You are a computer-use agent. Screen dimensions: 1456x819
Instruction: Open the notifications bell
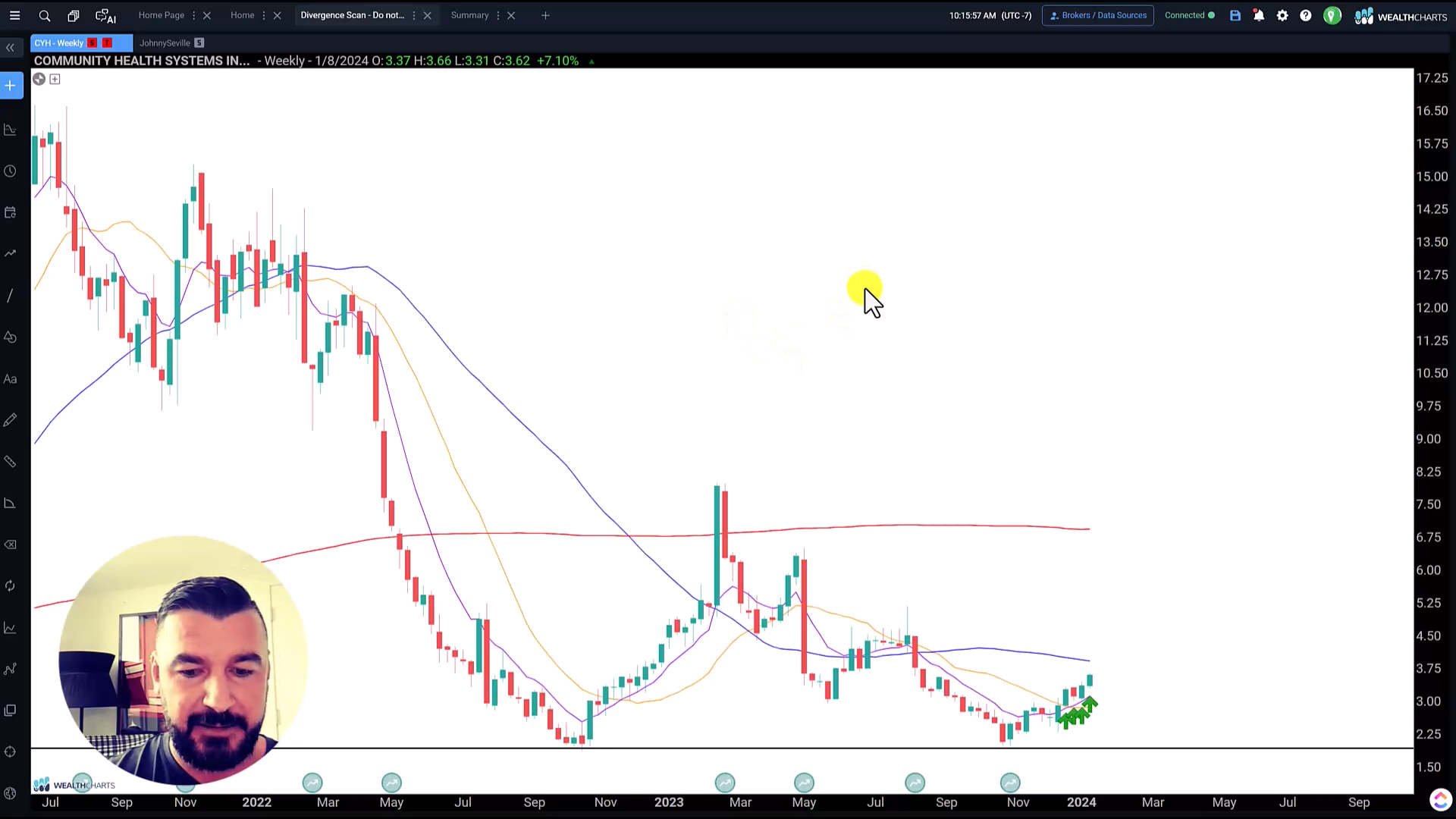click(x=1259, y=15)
